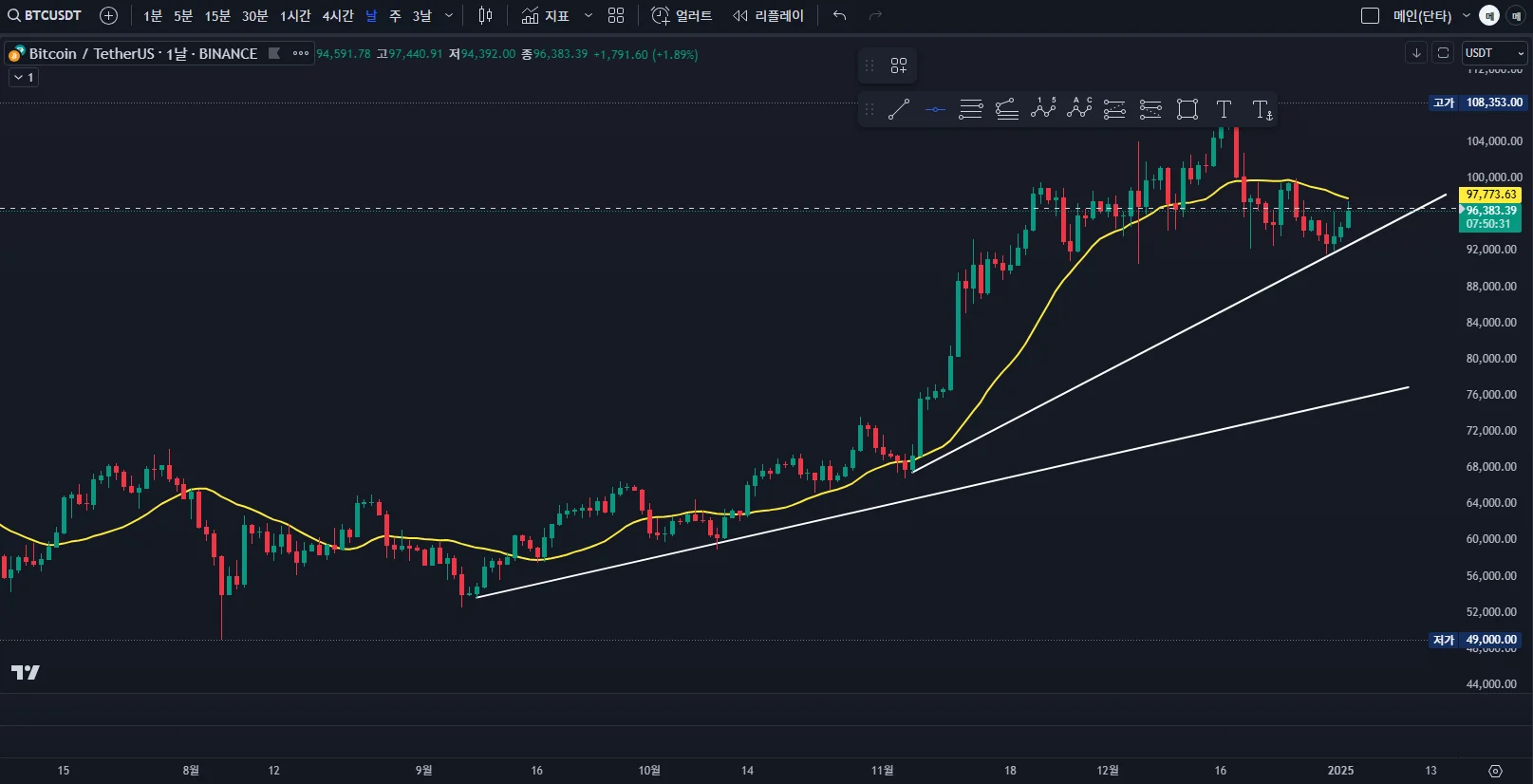Click the 고가 108,353.00 high price label

pos(1478,103)
